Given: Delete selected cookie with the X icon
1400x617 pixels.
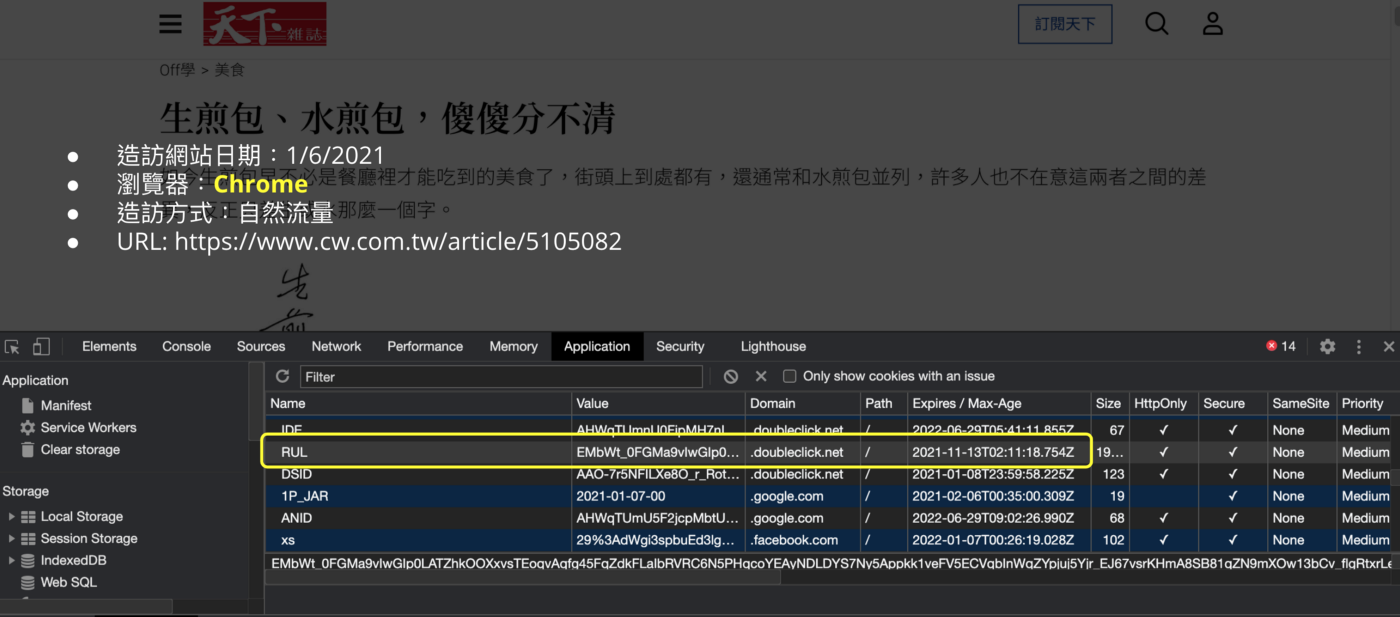Looking at the screenshot, I should coord(761,377).
